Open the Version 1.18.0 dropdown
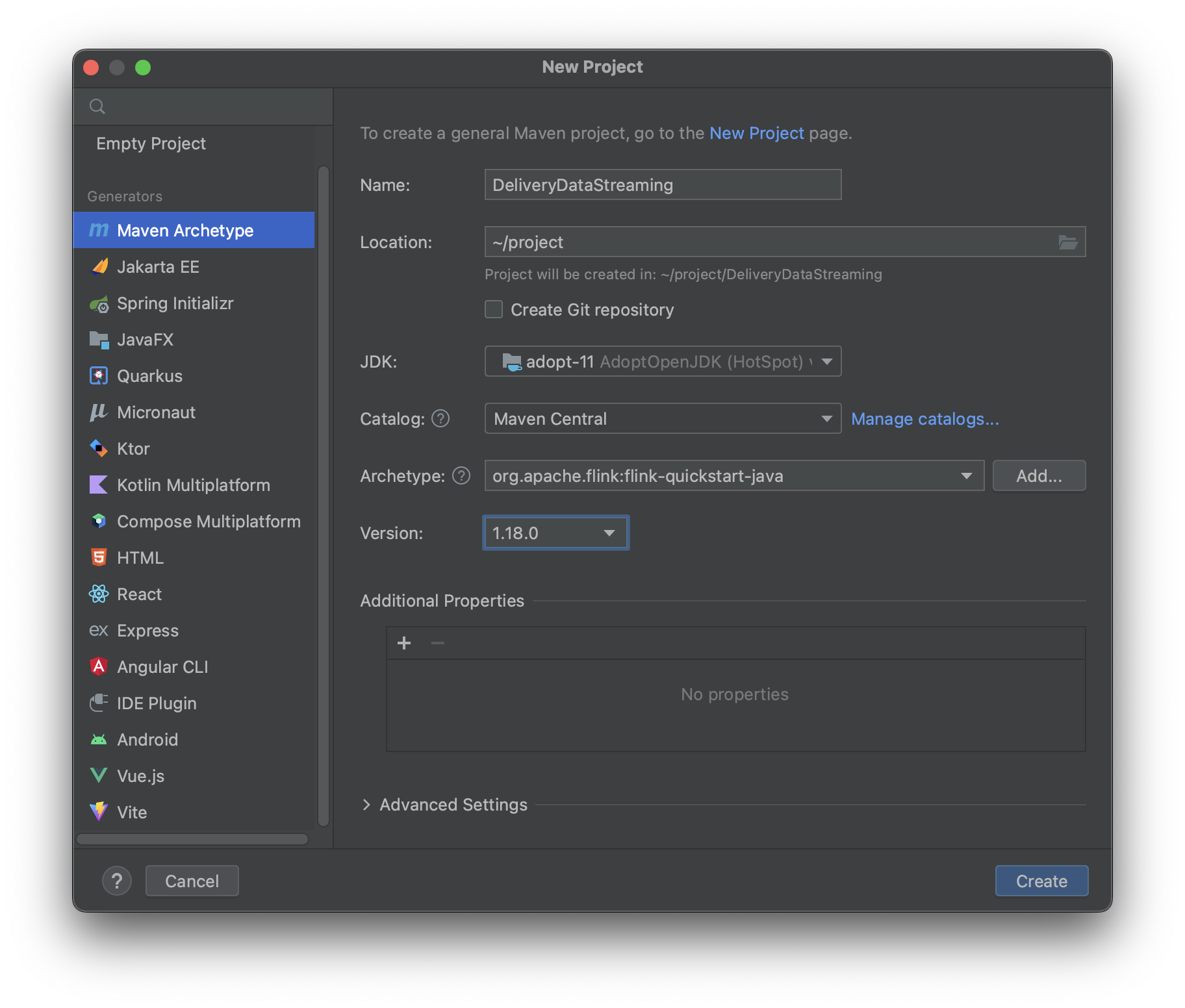 pyautogui.click(x=555, y=533)
